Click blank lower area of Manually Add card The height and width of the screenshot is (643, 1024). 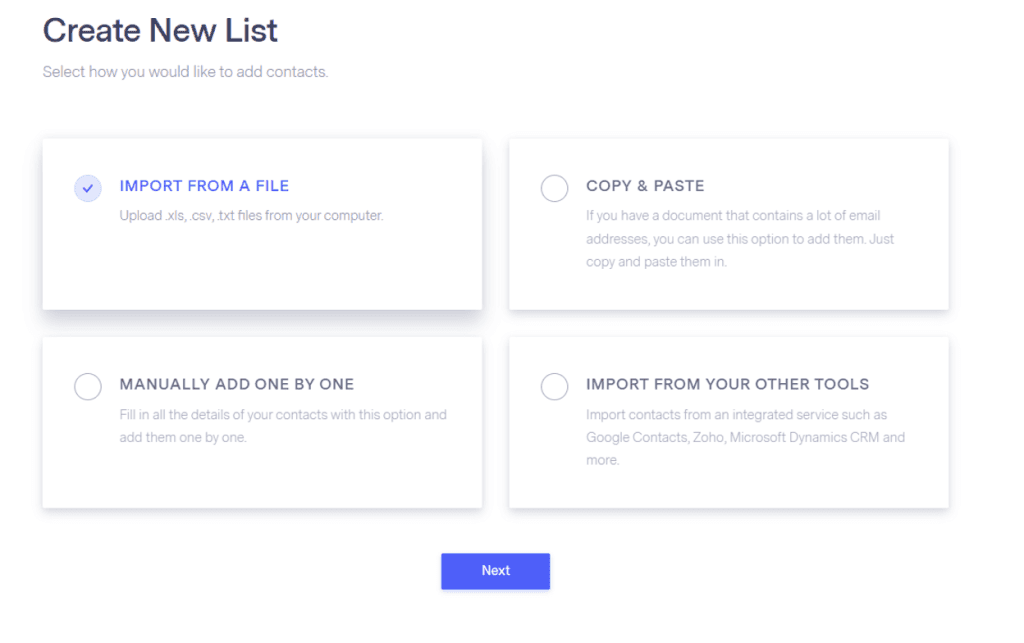coord(262,478)
